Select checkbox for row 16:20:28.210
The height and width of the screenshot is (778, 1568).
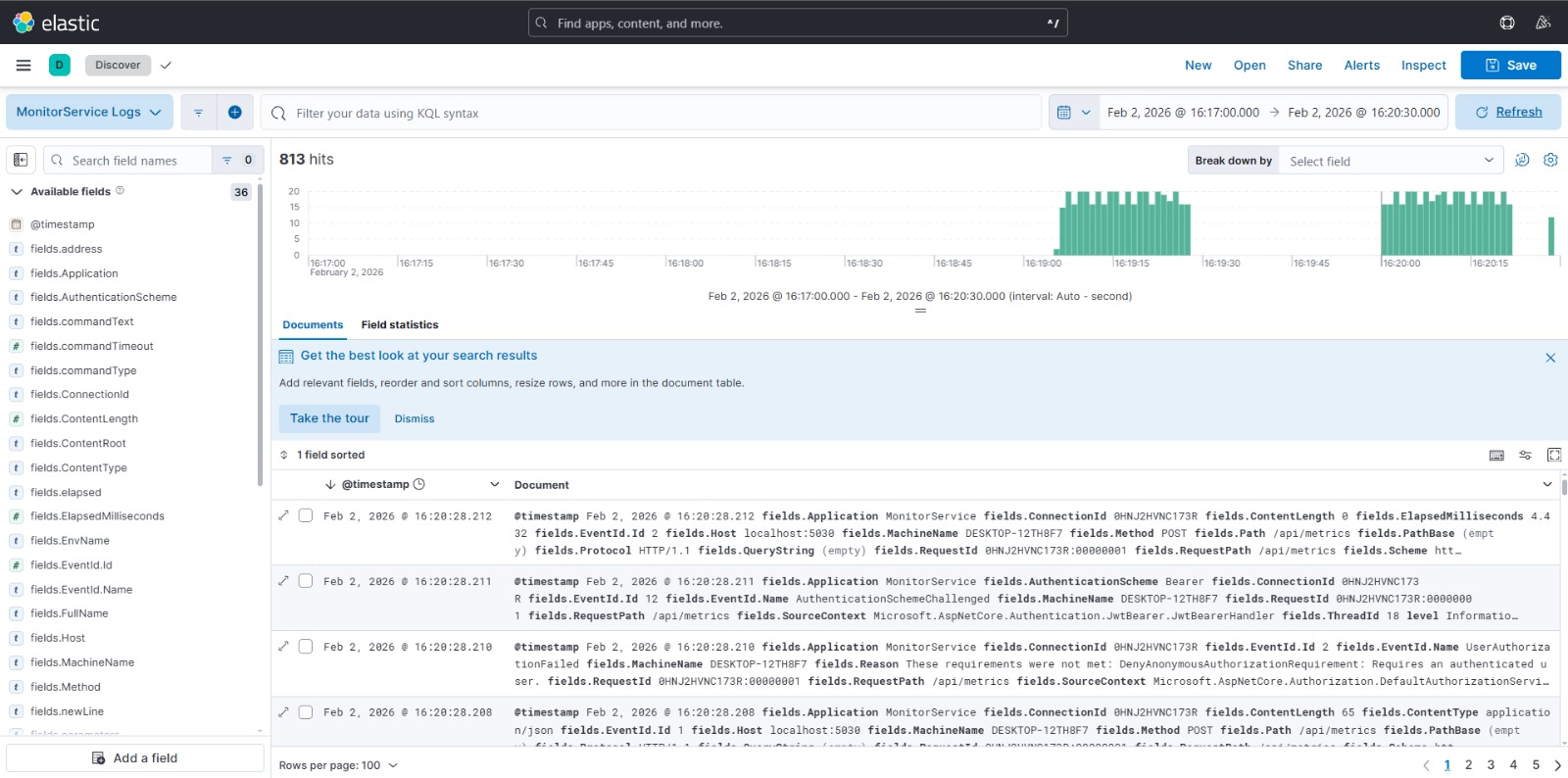306,647
